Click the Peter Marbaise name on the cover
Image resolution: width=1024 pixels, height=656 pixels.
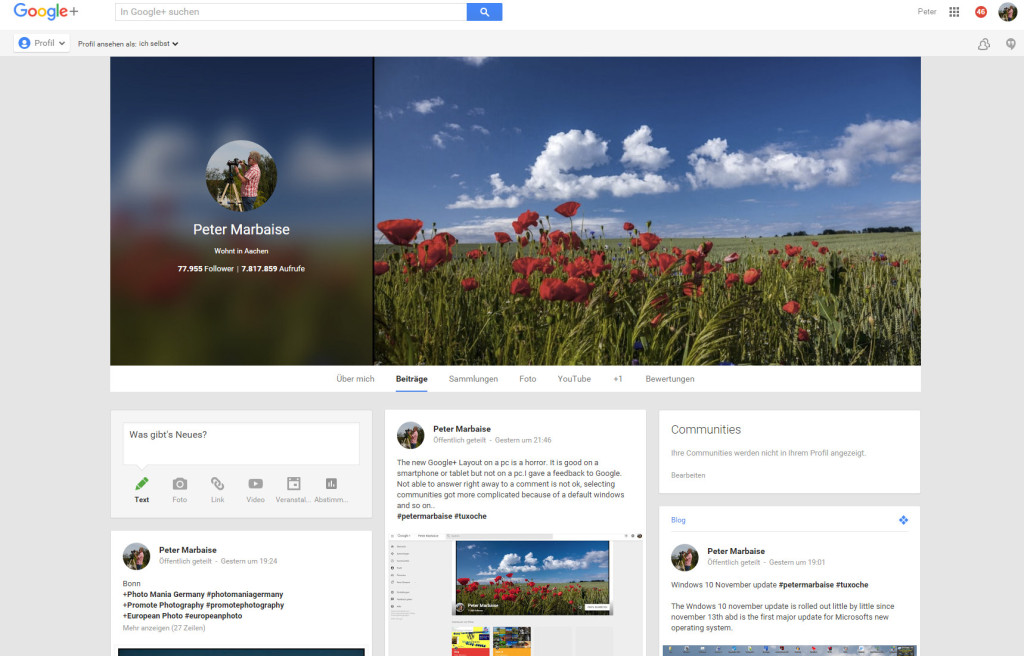click(241, 229)
